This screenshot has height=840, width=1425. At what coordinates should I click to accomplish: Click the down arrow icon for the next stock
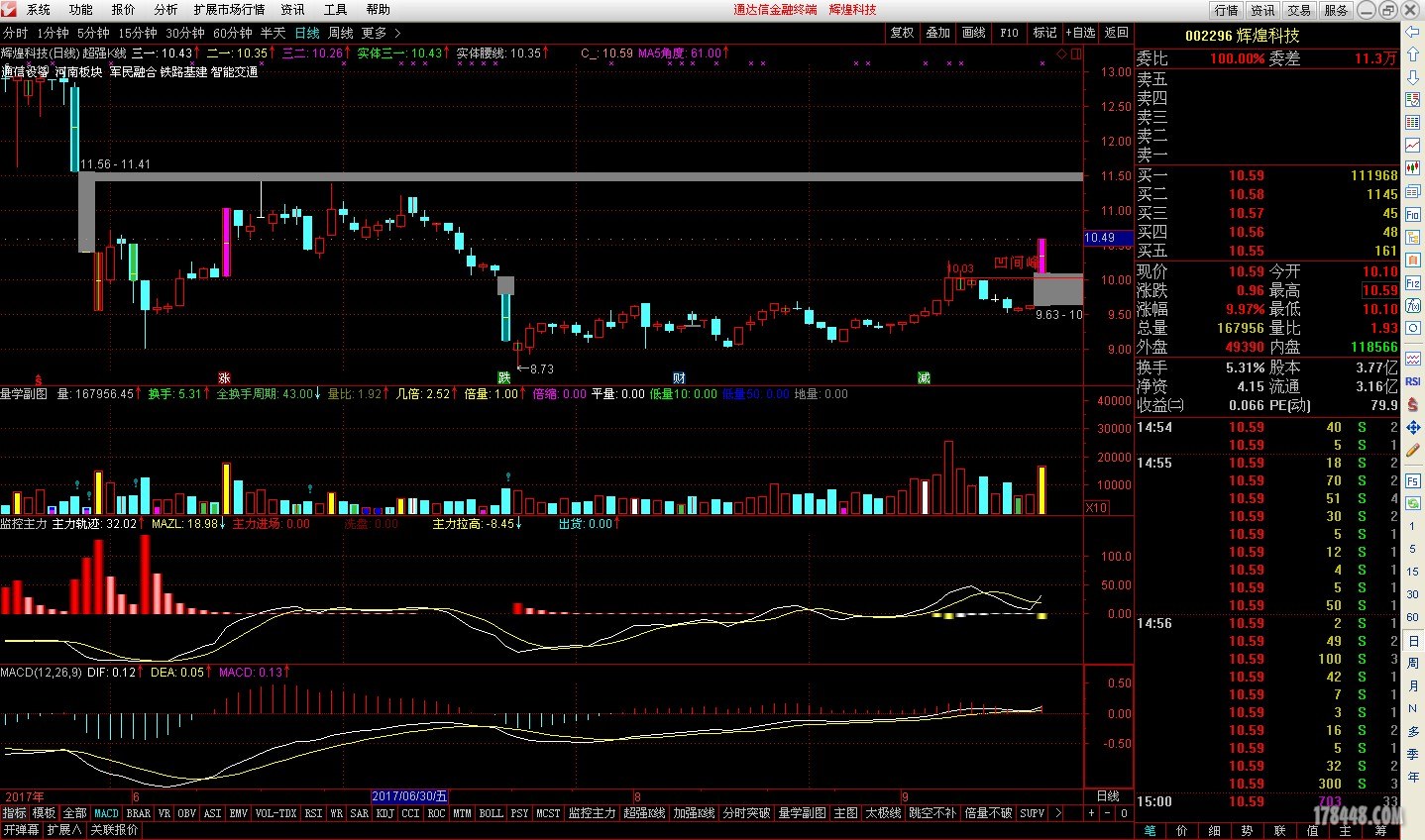[x=1413, y=77]
